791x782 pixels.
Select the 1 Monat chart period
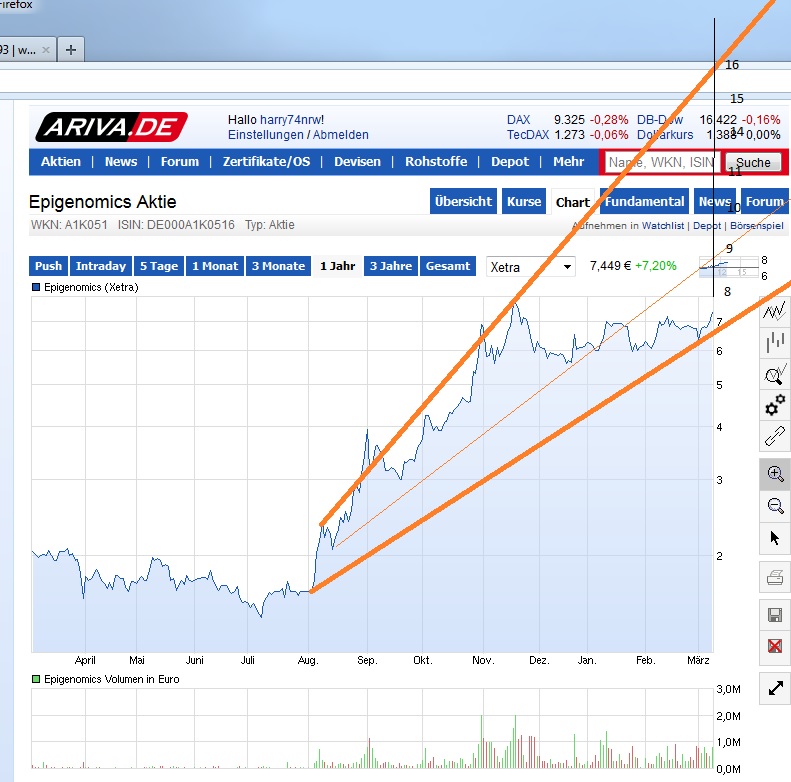[215, 266]
